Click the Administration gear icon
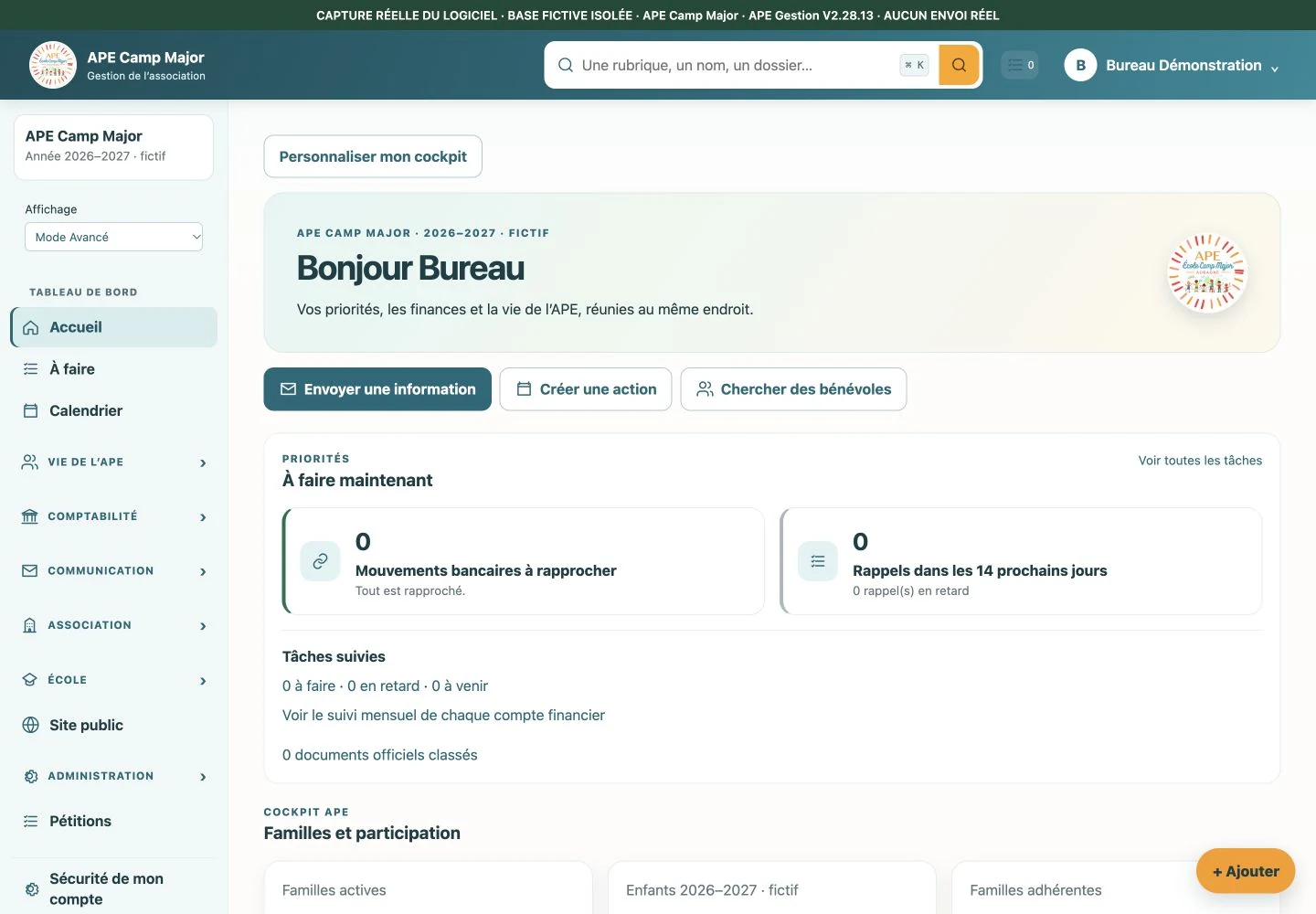Screen dimensions: 1316x914 pyautogui.click(x=31, y=776)
